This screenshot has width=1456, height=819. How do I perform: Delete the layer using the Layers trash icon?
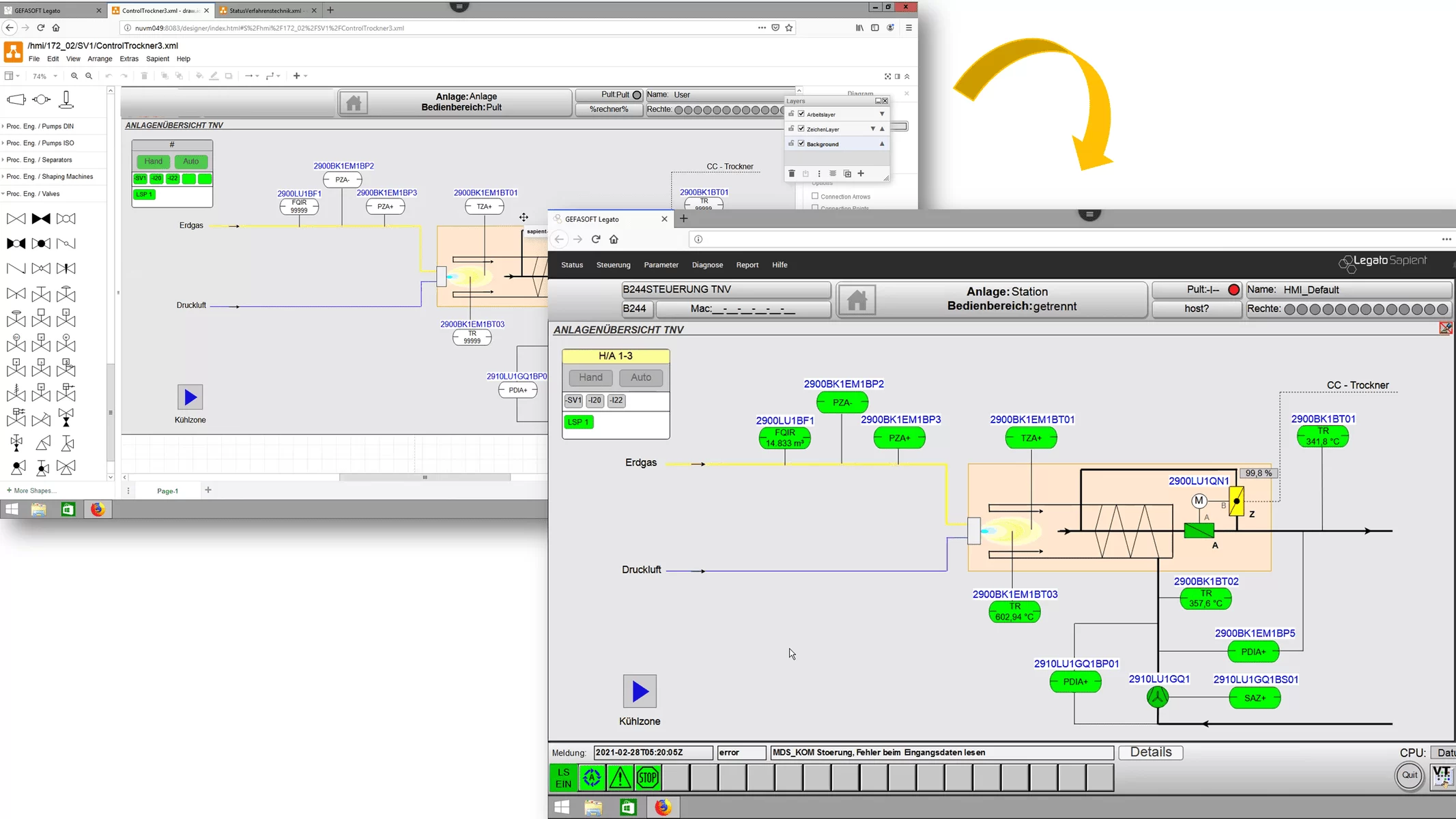coord(792,173)
